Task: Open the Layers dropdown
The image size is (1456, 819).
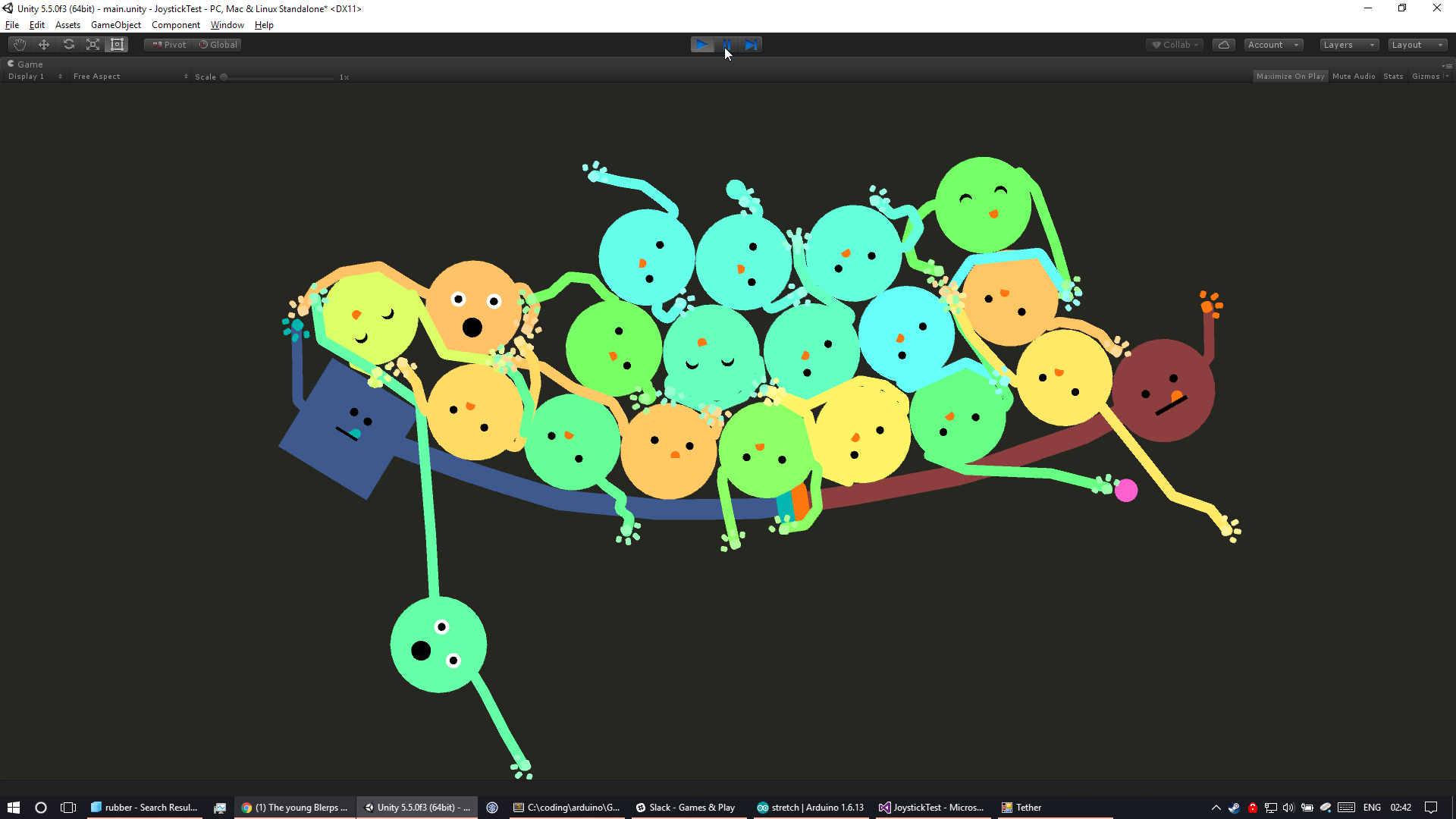Action: pos(1348,45)
